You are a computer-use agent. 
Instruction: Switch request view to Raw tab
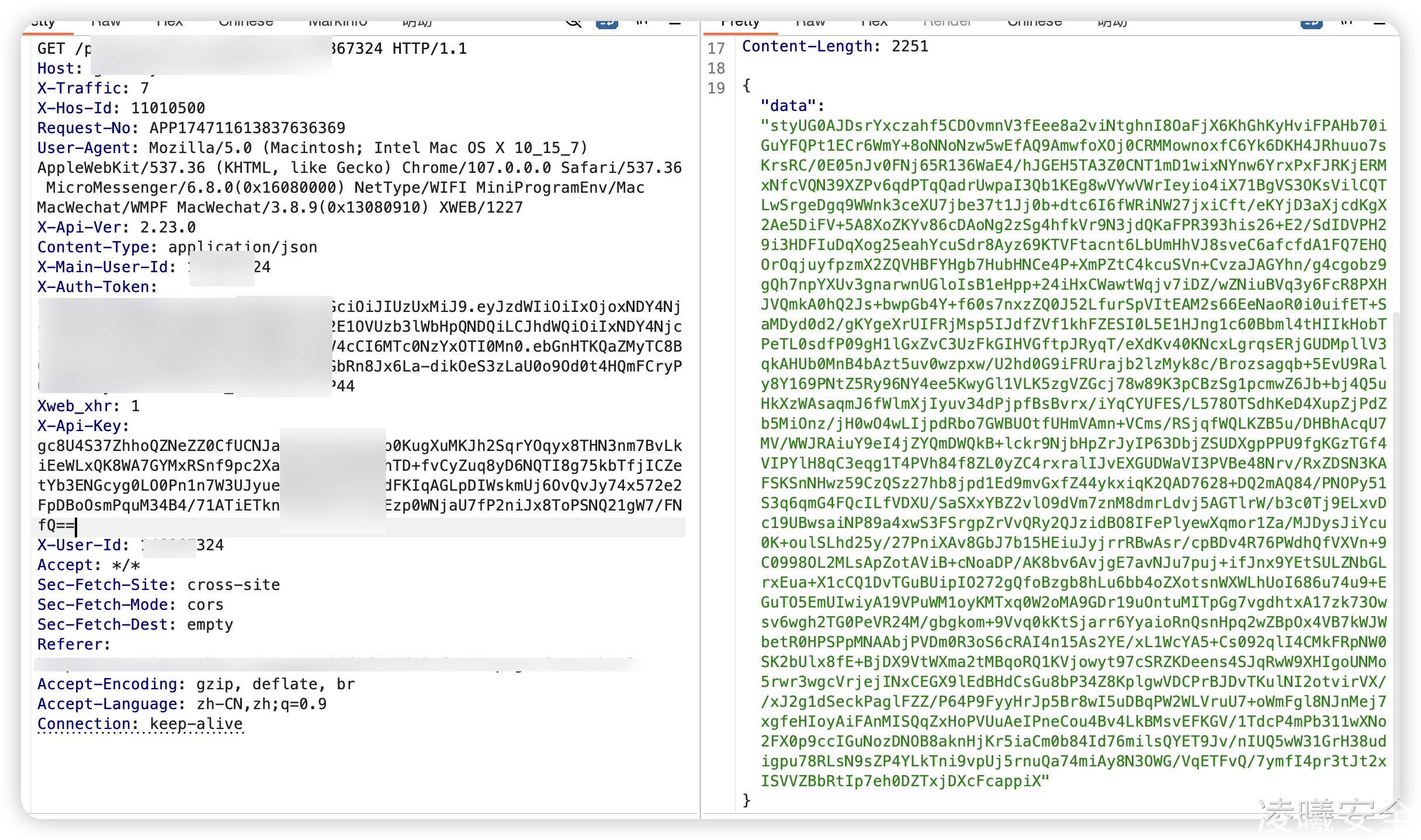(106, 23)
